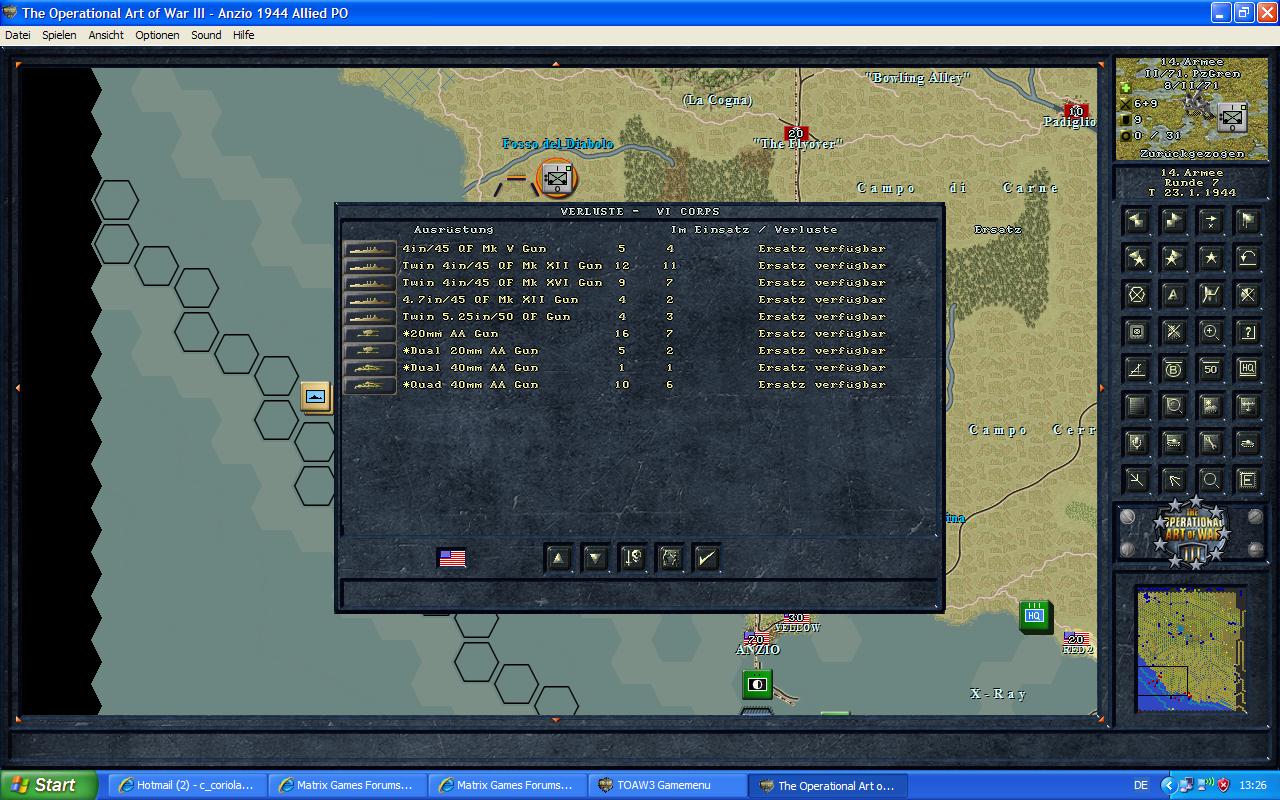1280x800 pixels.
Task: Select the *Dual 40mm AA Gun row
Action: 640,368
